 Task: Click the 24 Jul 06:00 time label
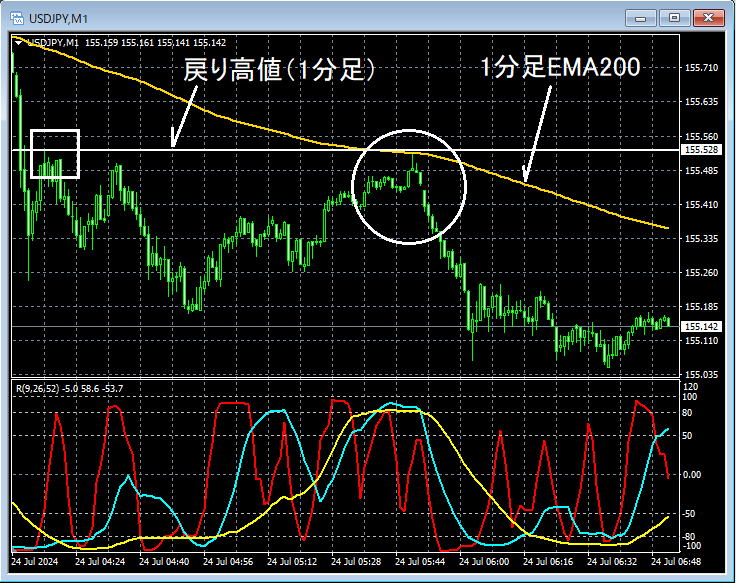coord(484,562)
